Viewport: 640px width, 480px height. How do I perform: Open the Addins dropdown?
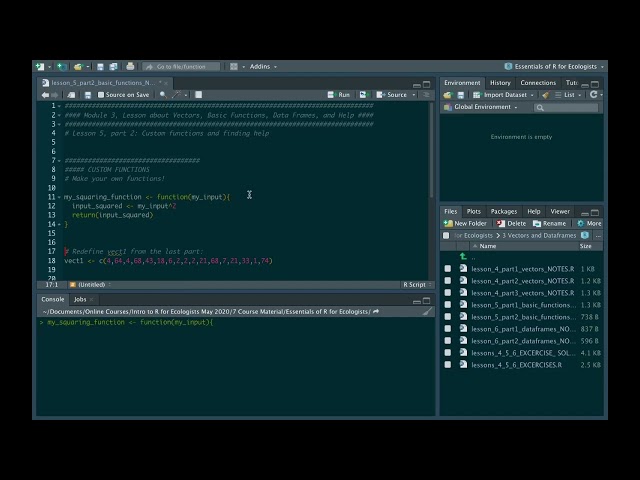coord(263,67)
